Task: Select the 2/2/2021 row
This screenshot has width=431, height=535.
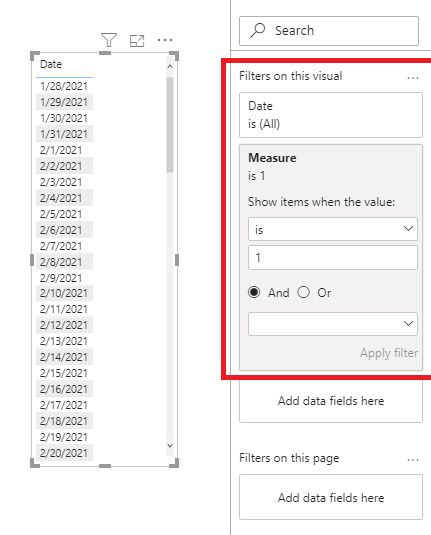Action: (64, 166)
